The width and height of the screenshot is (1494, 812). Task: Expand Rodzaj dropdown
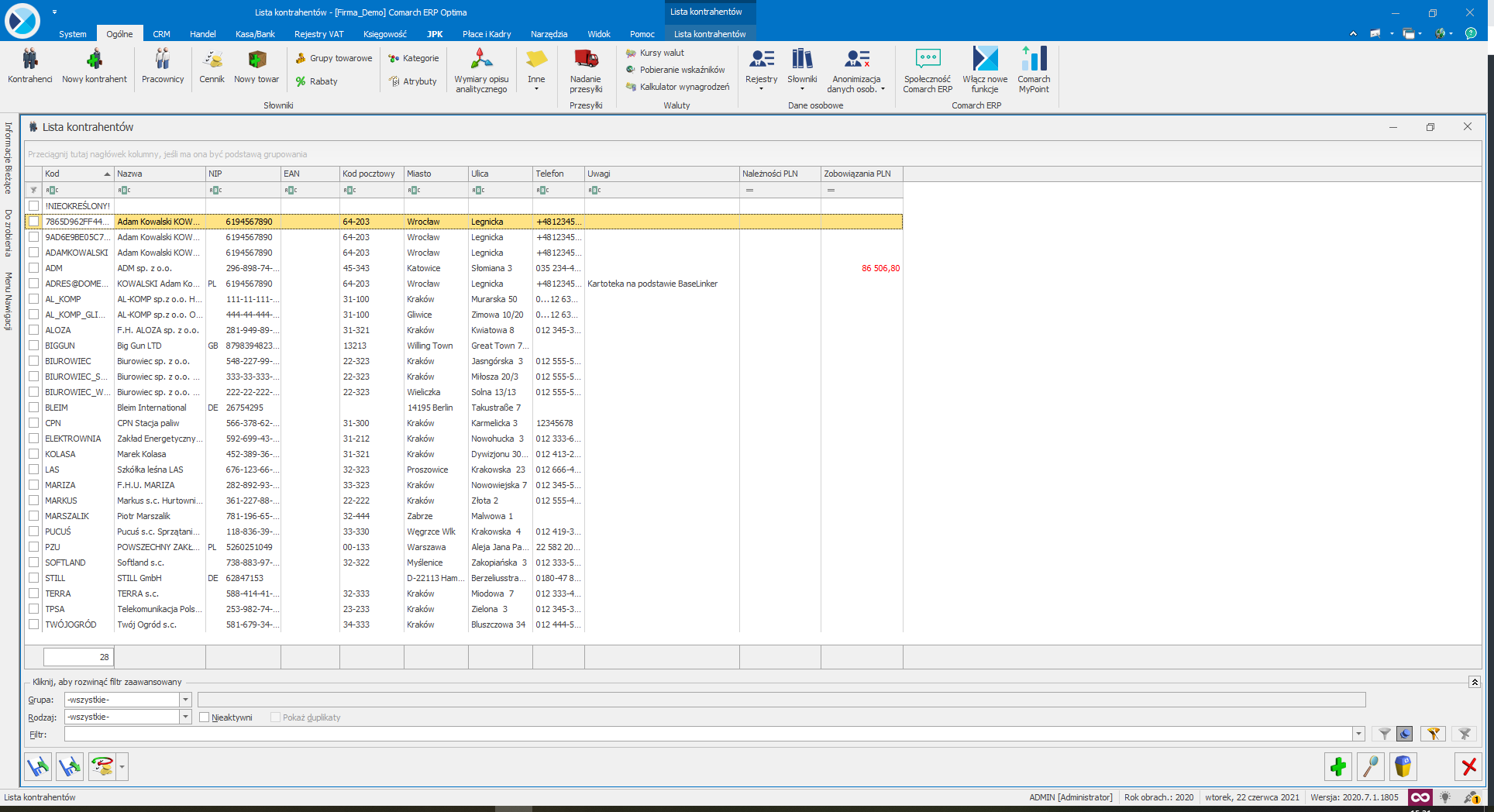pos(185,717)
